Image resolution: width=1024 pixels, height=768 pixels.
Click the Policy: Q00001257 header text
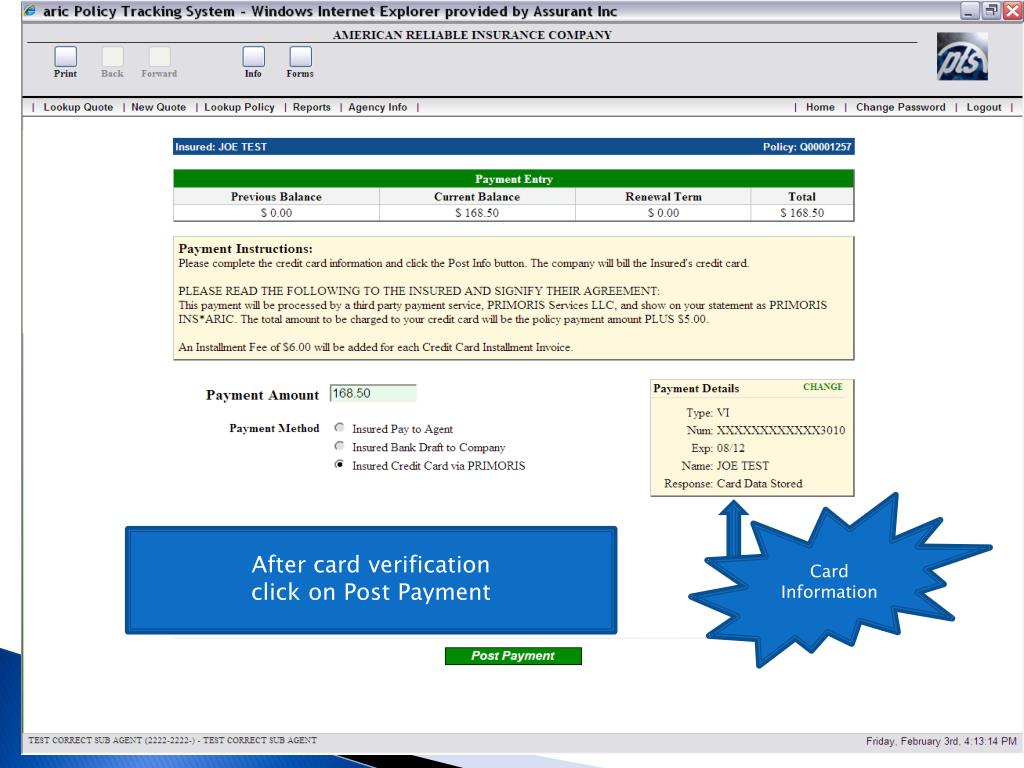[807, 147]
